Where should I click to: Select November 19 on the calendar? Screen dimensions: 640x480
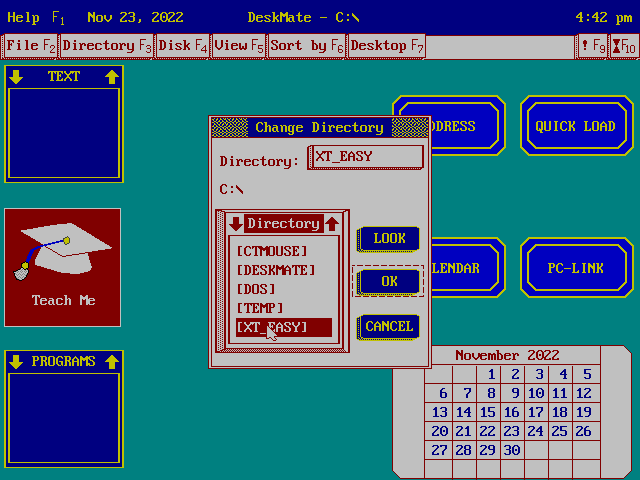(584, 412)
